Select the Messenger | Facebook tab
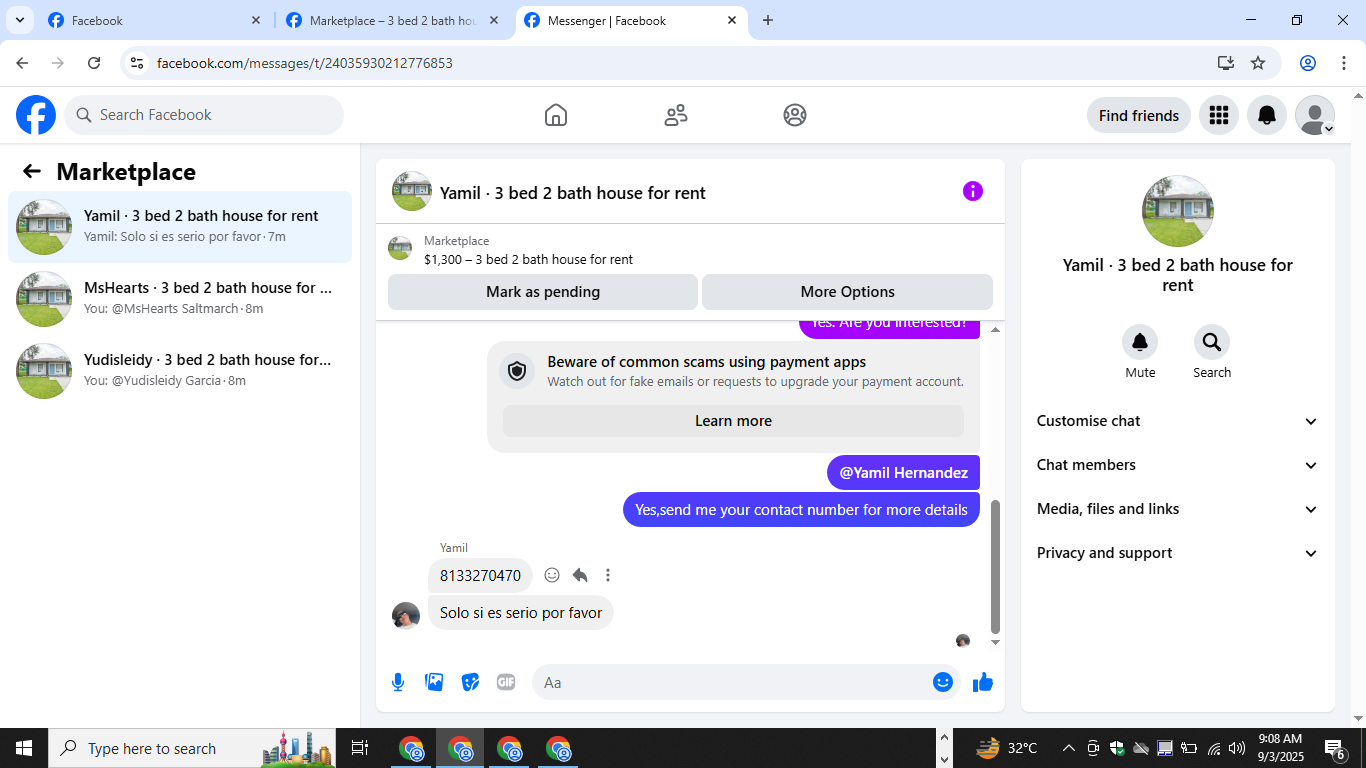Viewport: 1366px width, 768px height. point(631,20)
